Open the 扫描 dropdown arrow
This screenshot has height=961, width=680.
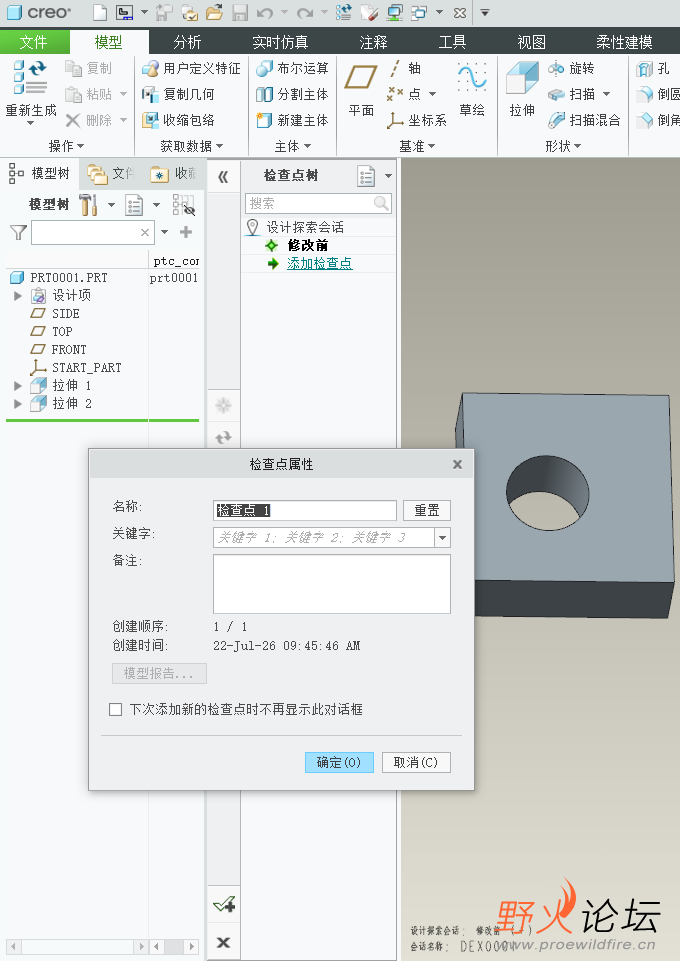606,94
